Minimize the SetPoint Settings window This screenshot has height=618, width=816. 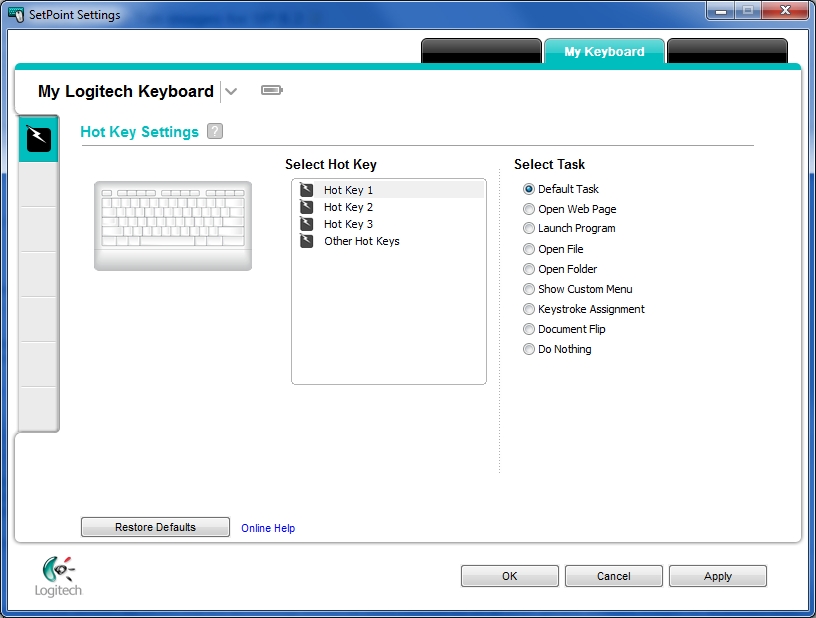click(x=721, y=11)
